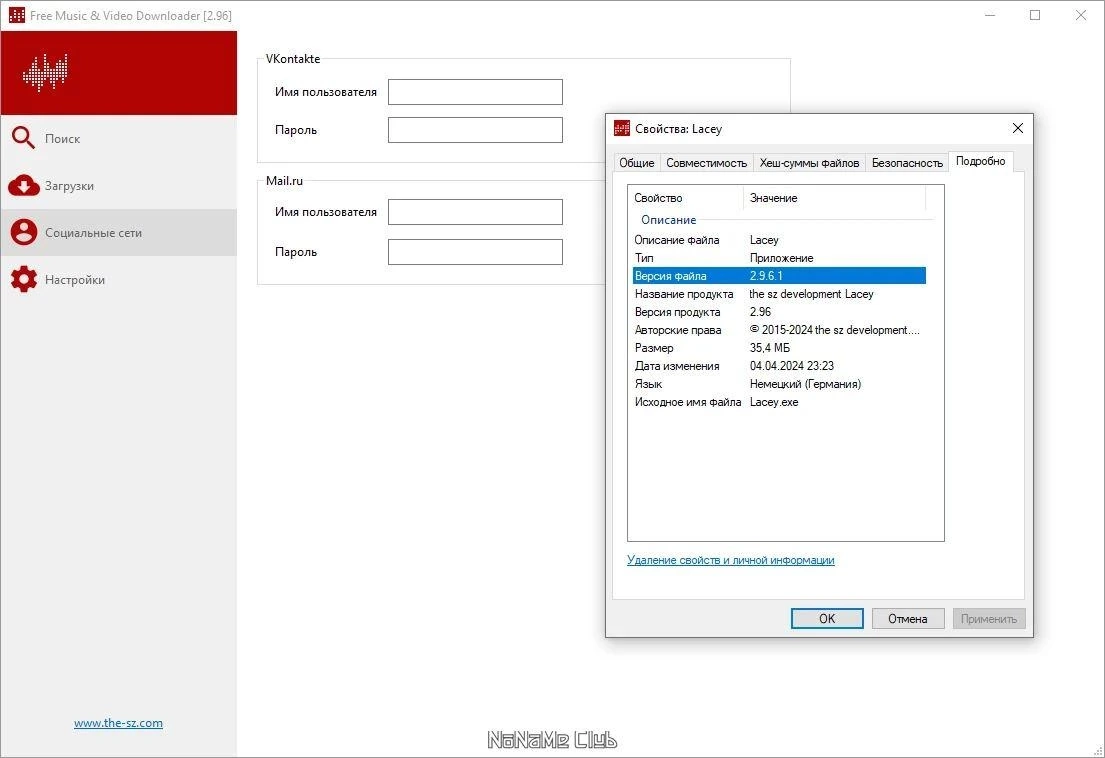Click the app icon in main title bar

(x=16, y=15)
